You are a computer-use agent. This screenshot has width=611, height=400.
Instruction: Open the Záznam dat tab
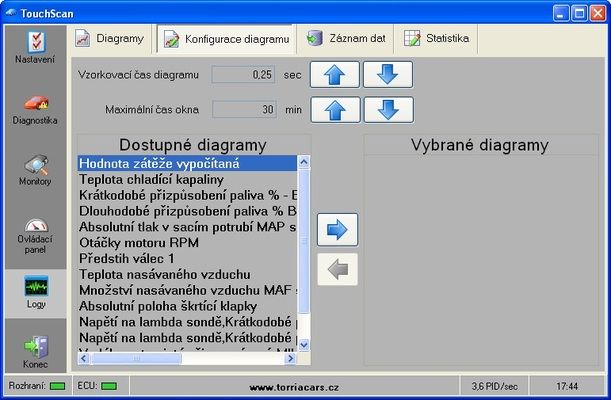coord(345,39)
